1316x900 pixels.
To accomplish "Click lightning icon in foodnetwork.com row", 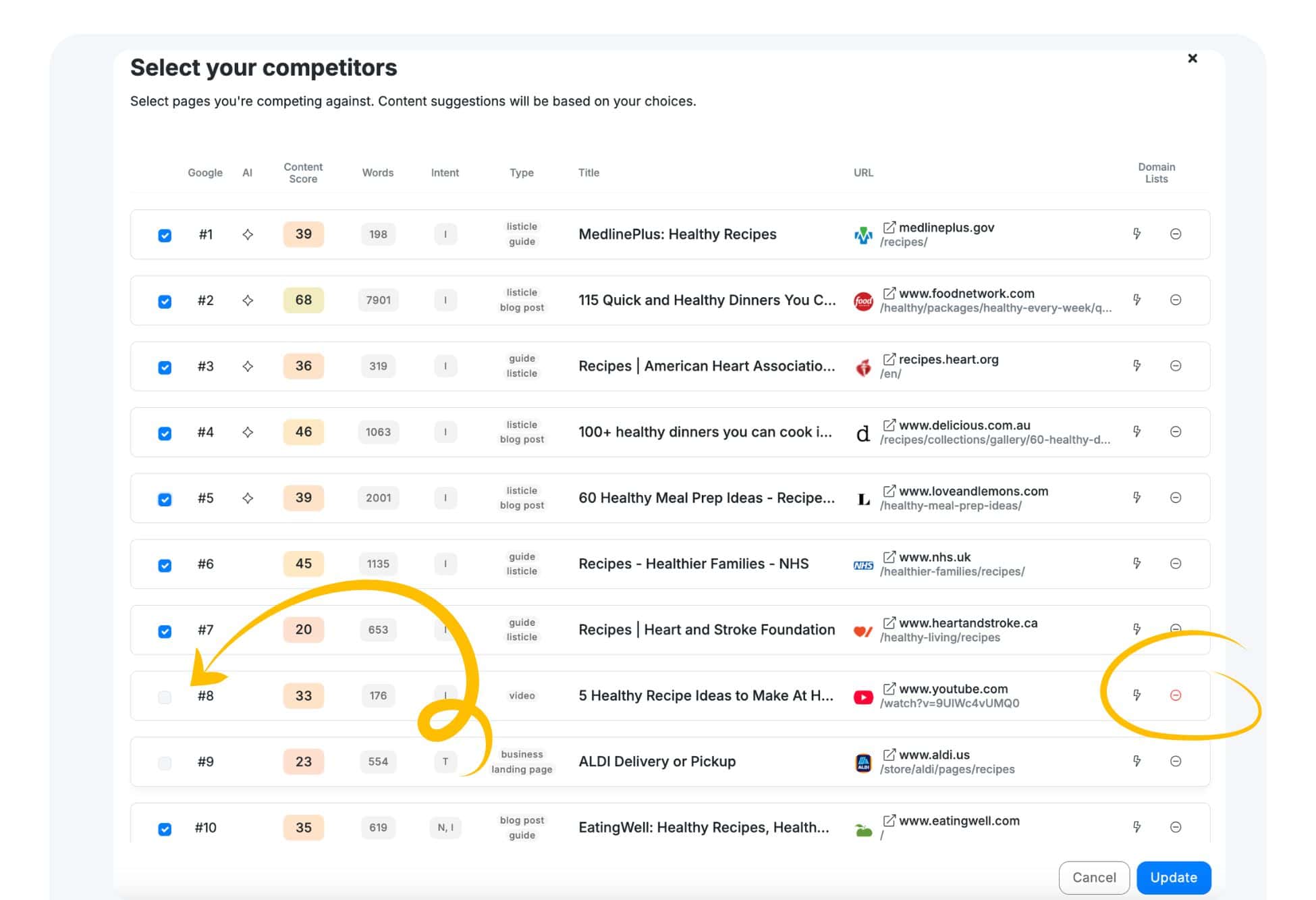I will (x=1136, y=300).
